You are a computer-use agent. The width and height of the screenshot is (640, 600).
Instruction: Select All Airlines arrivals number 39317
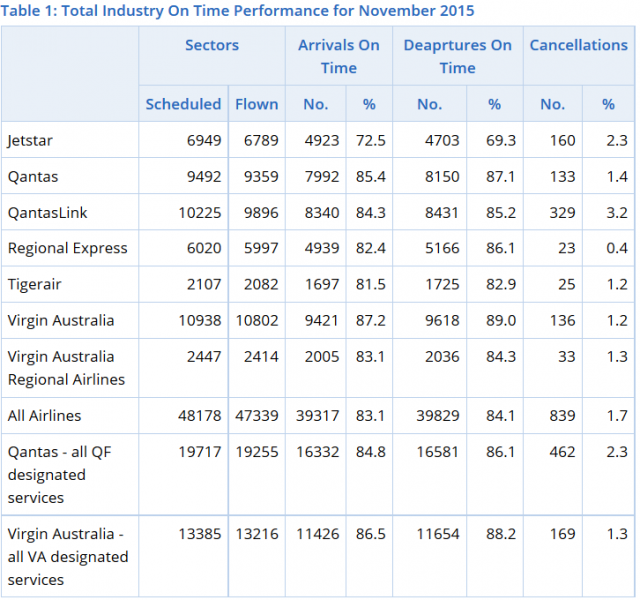(x=318, y=416)
